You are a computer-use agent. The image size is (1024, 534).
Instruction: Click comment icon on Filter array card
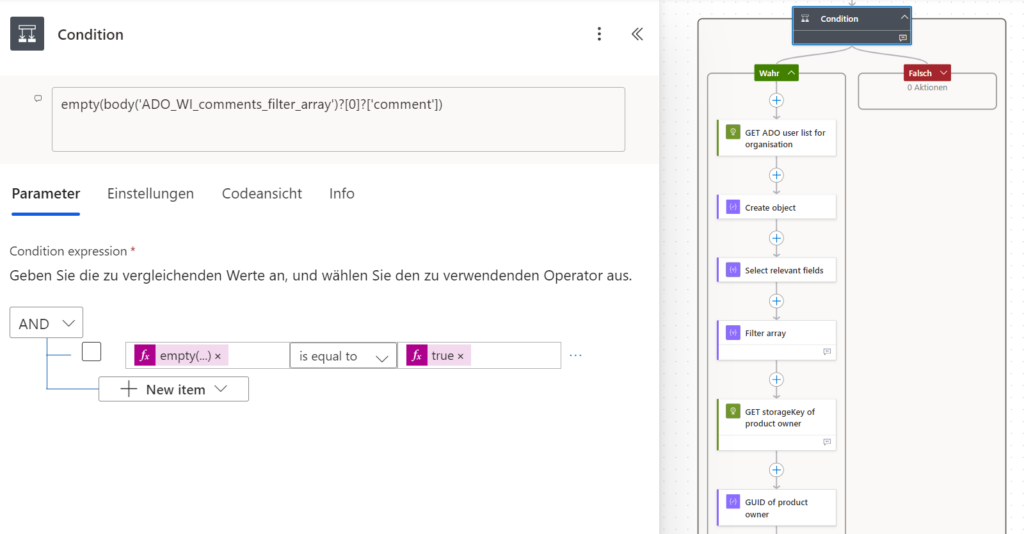827,351
